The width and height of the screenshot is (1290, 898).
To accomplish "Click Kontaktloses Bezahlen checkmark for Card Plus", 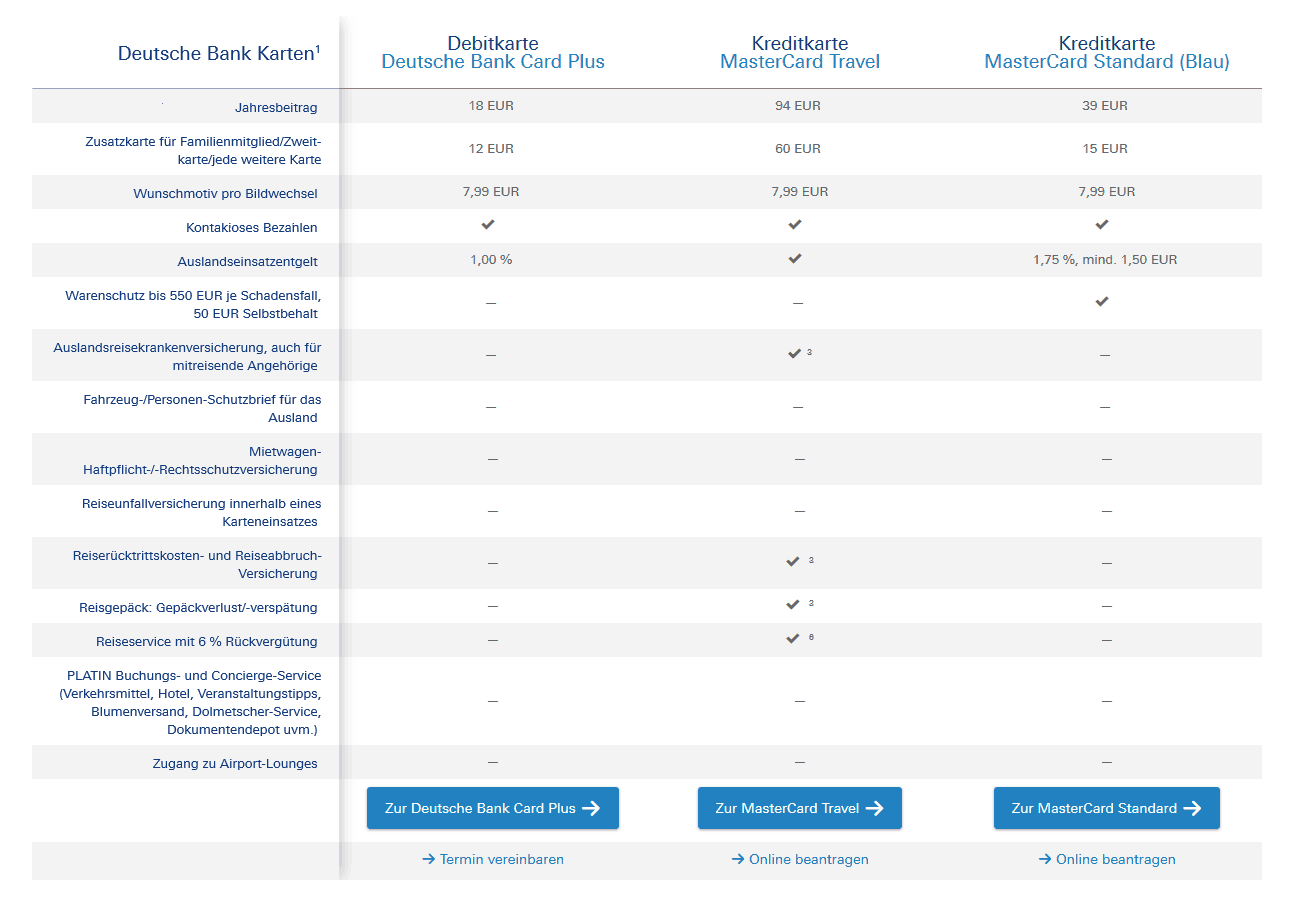I will point(489,224).
